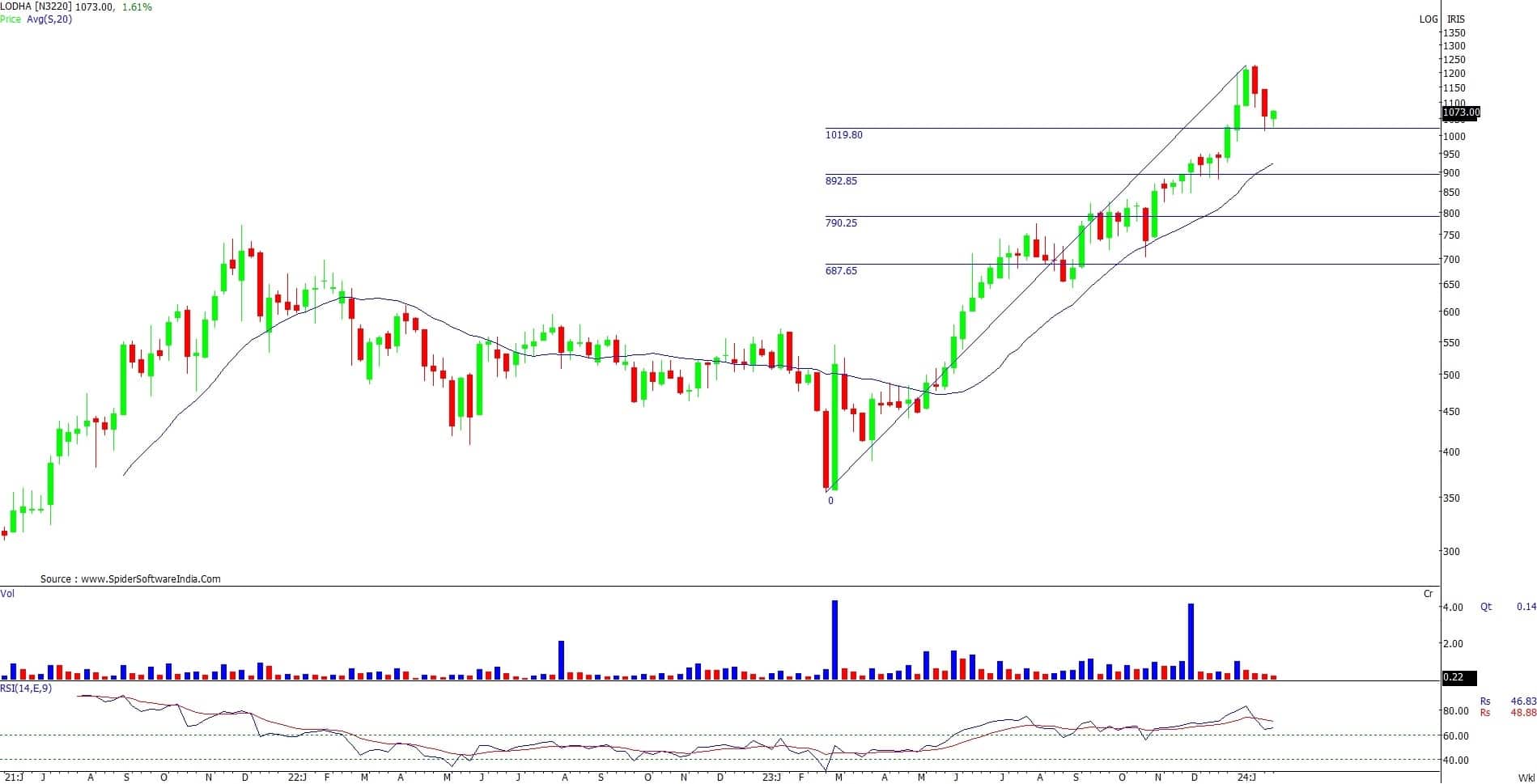
Task: Select the 892.85 Fibonacci level label
Action: [841, 181]
